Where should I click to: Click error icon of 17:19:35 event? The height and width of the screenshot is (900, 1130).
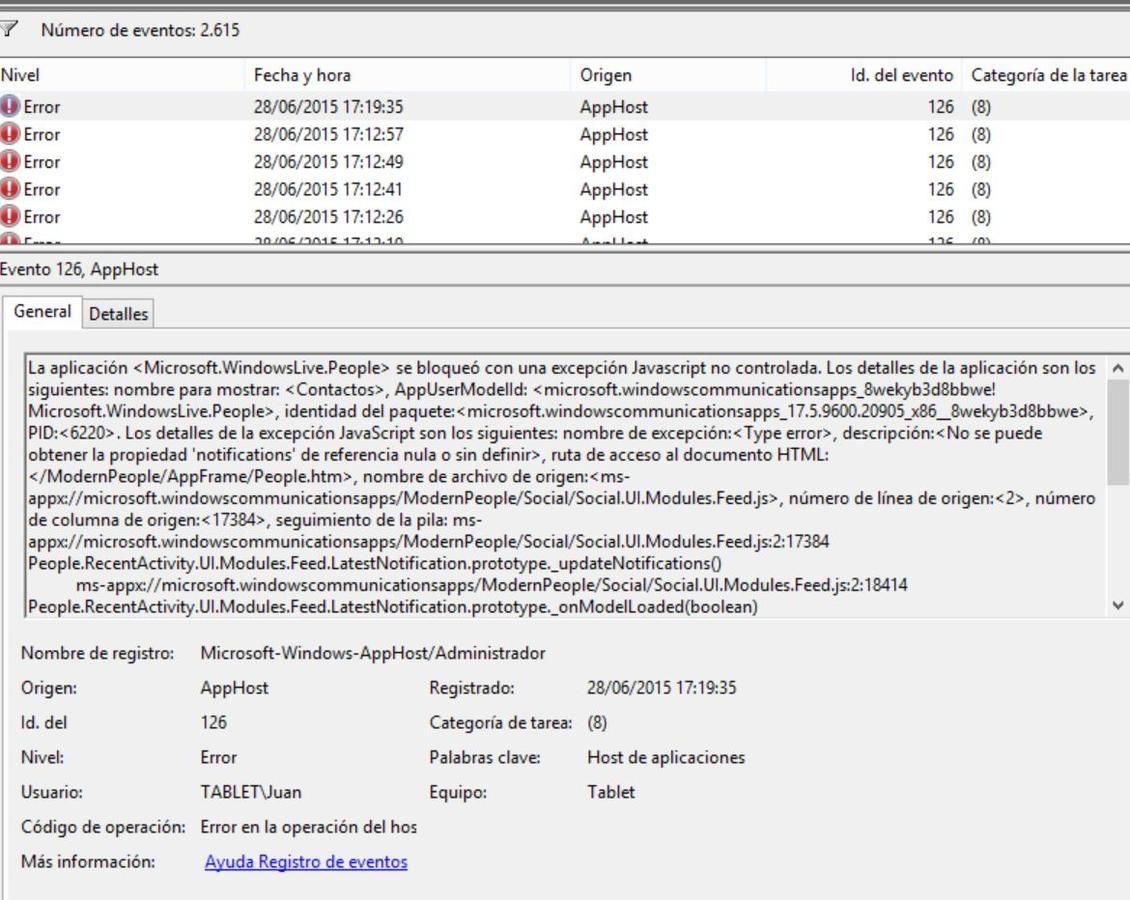[9, 107]
